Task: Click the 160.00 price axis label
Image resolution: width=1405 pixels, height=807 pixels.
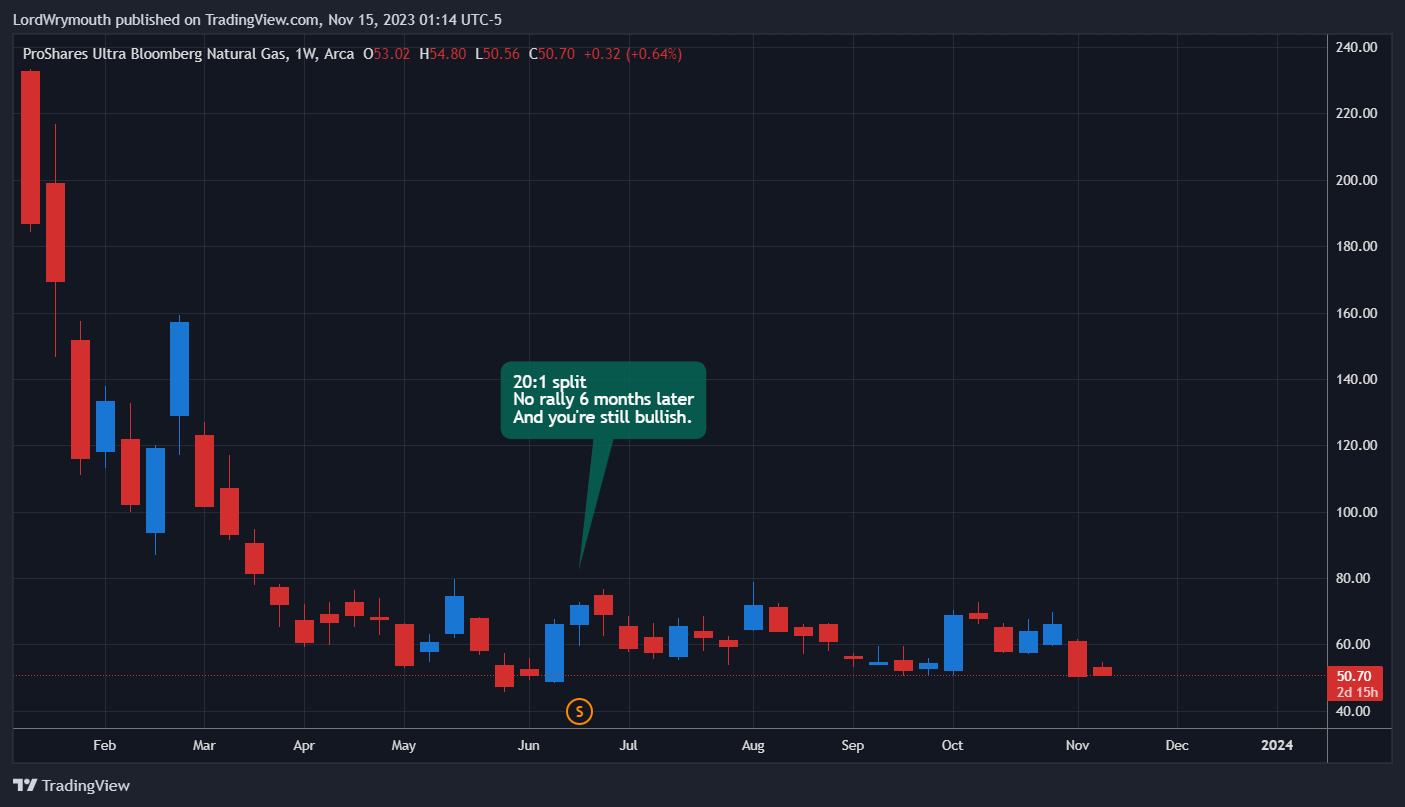Action: click(x=1357, y=313)
